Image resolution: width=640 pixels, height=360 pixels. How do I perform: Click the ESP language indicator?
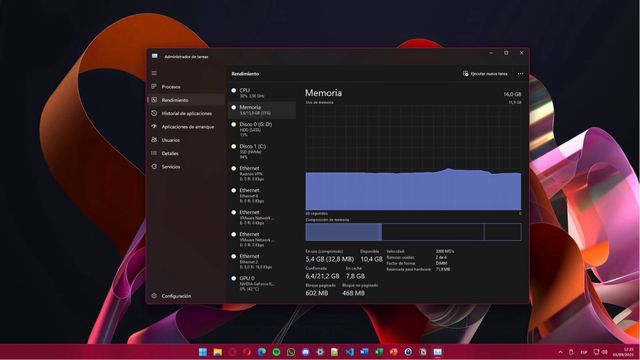(x=584, y=352)
